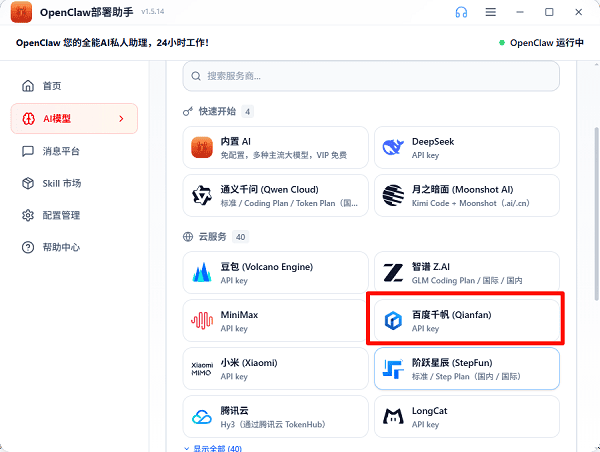Click the 快速开始 count badge 4
The height and width of the screenshot is (452, 600).
click(x=248, y=112)
